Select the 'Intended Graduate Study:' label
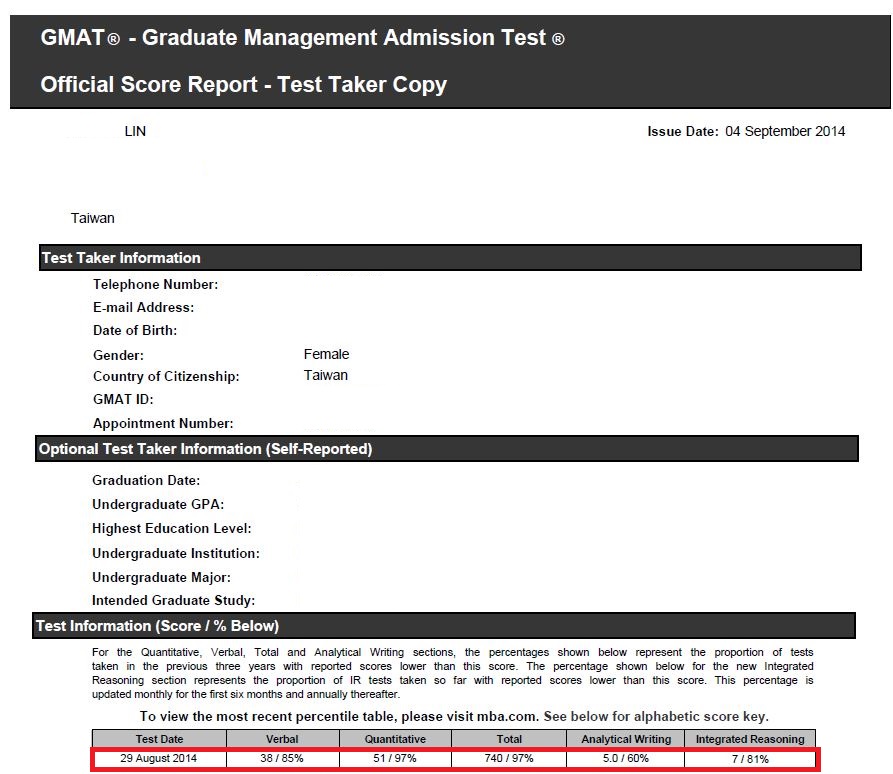The image size is (893, 774). tap(174, 600)
